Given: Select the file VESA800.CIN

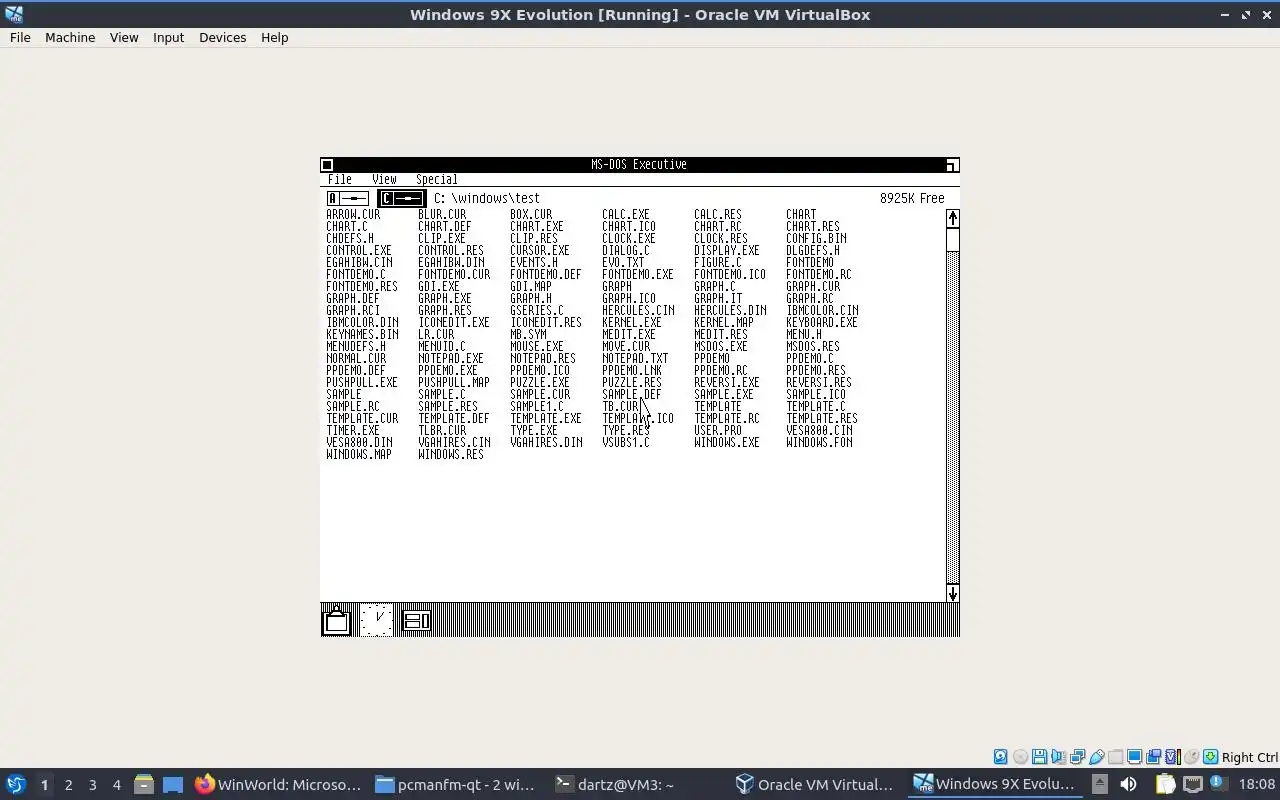Looking at the screenshot, I should pyautogui.click(x=819, y=430).
